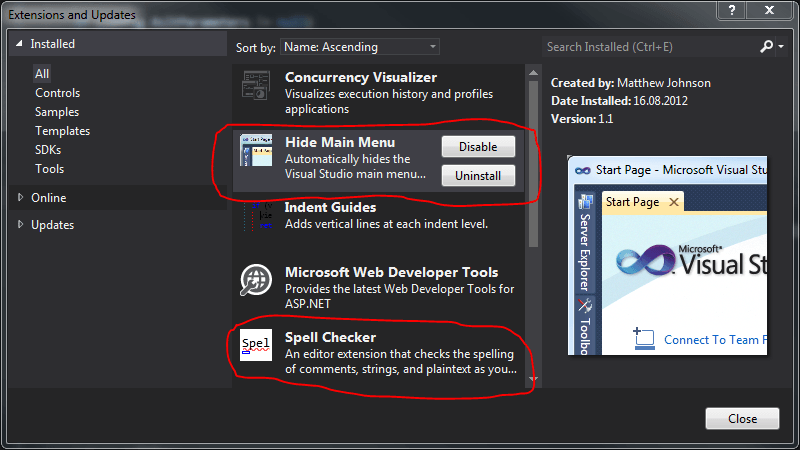This screenshot has height=450, width=800.
Task: Click the Indent Guides extension icon
Action: tap(258, 216)
